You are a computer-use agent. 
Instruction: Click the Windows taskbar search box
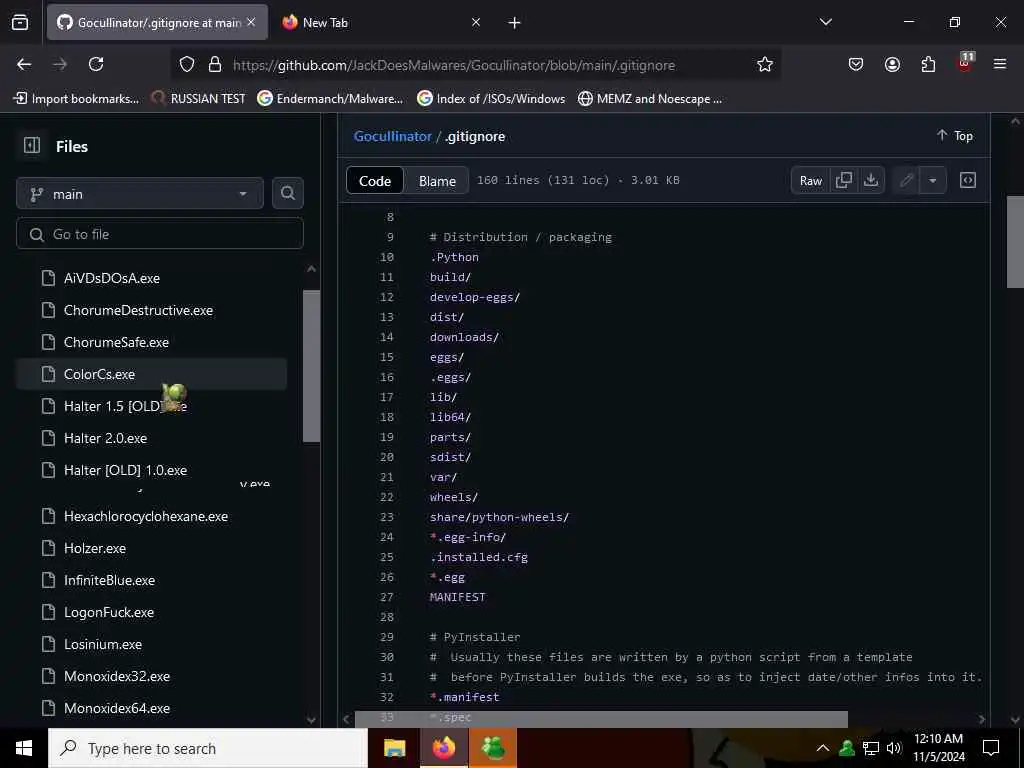[x=208, y=748]
